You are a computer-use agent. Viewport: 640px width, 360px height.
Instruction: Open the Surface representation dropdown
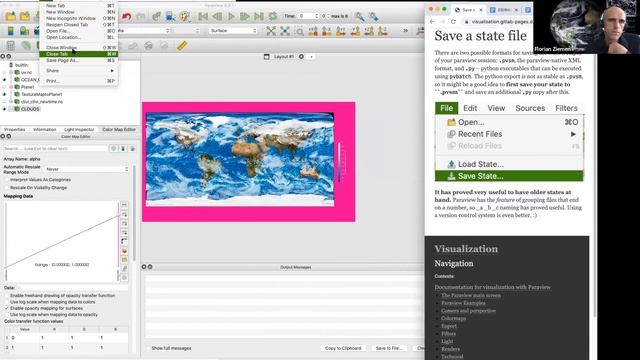pyautogui.click(x=233, y=31)
